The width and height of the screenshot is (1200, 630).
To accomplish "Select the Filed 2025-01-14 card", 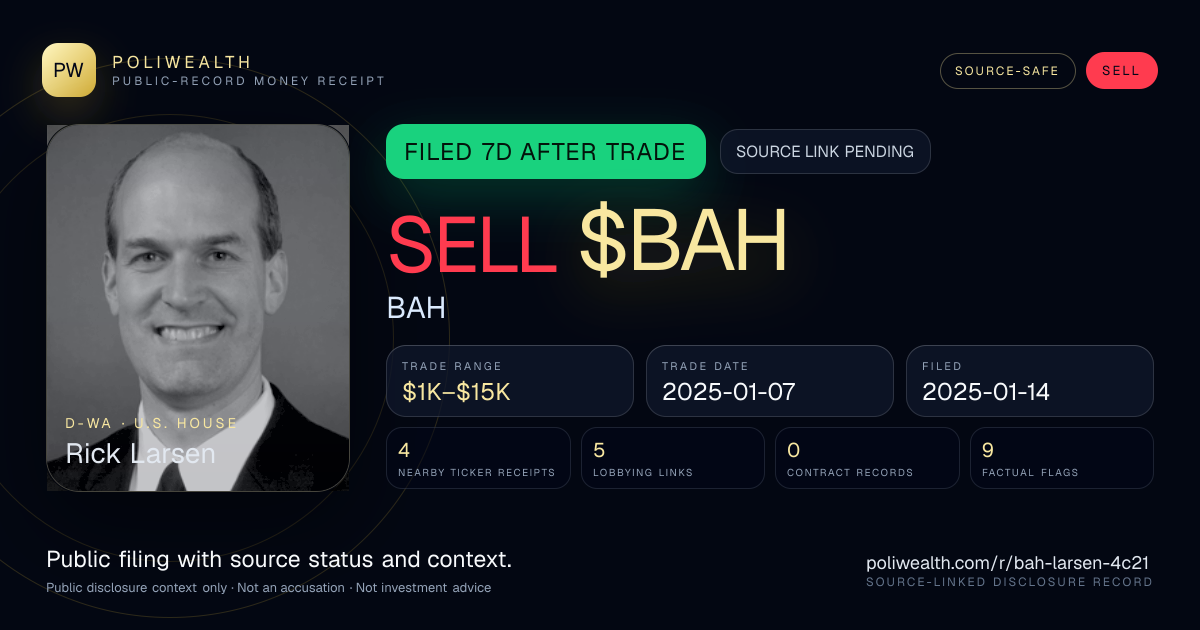I will 1030,381.
